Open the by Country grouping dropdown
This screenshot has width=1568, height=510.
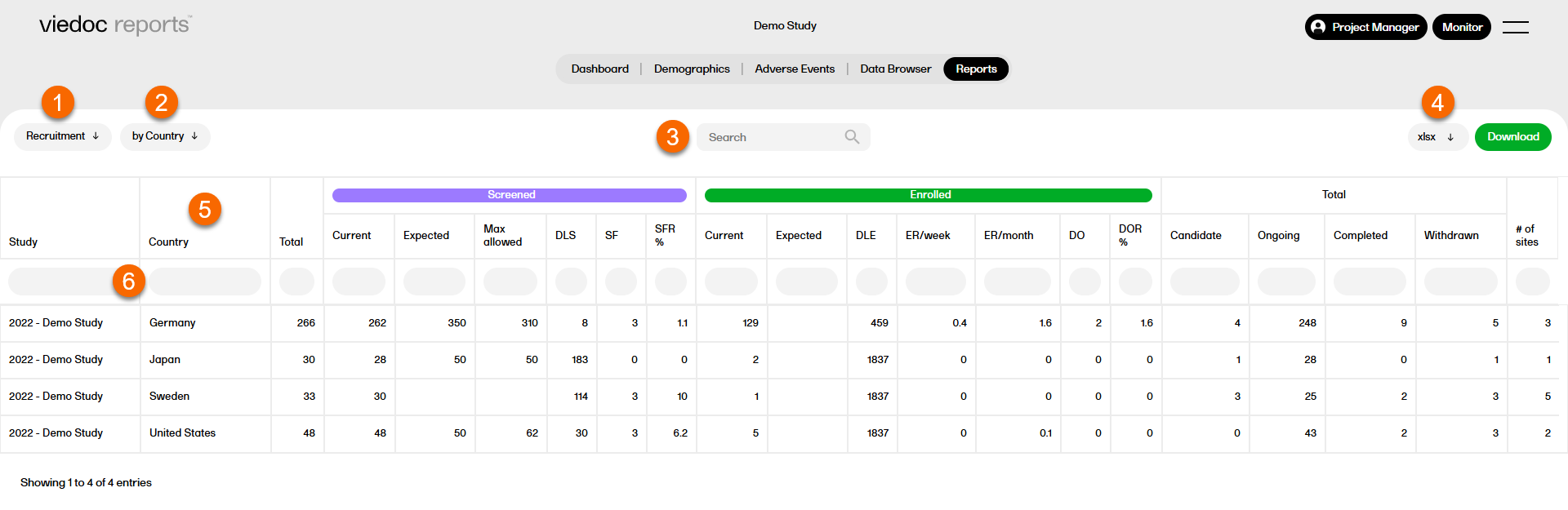[165, 136]
